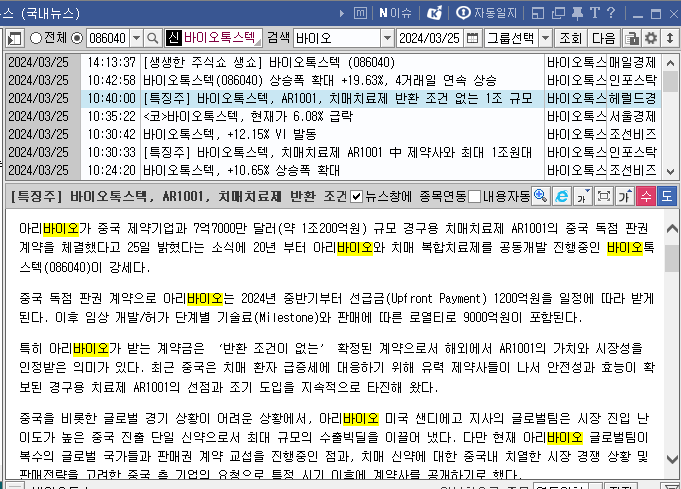Viewport: 681px width, 489px height.
Task: Expand the stock code 086040 dropdown
Action: [x=136, y=38]
